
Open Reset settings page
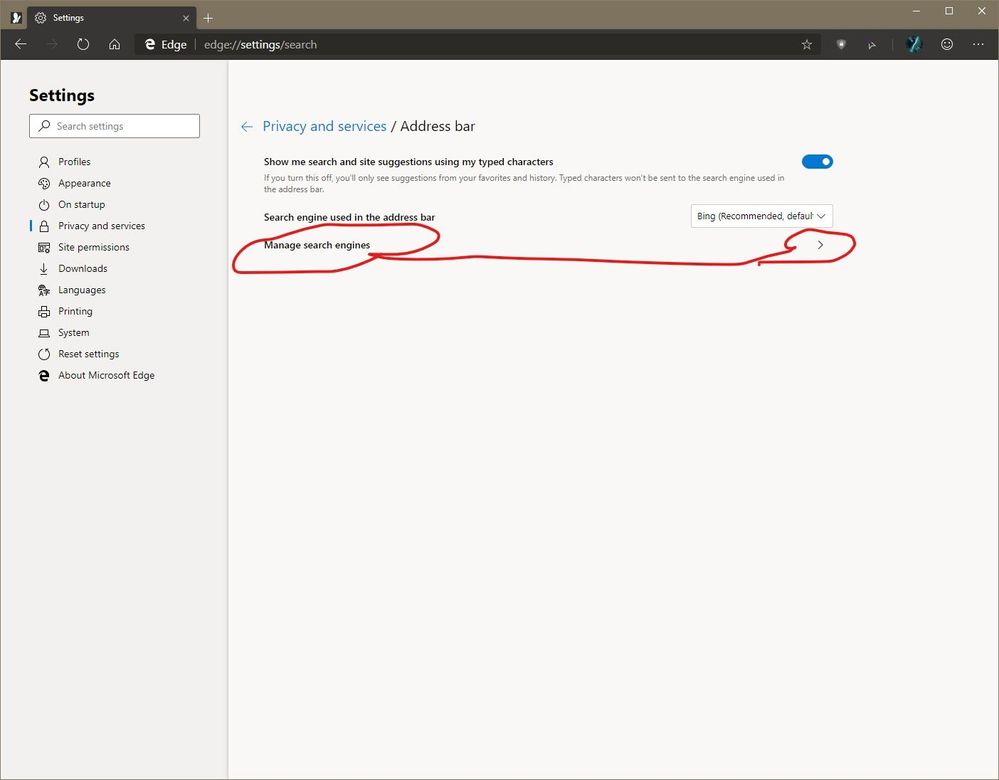pos(89,354)
